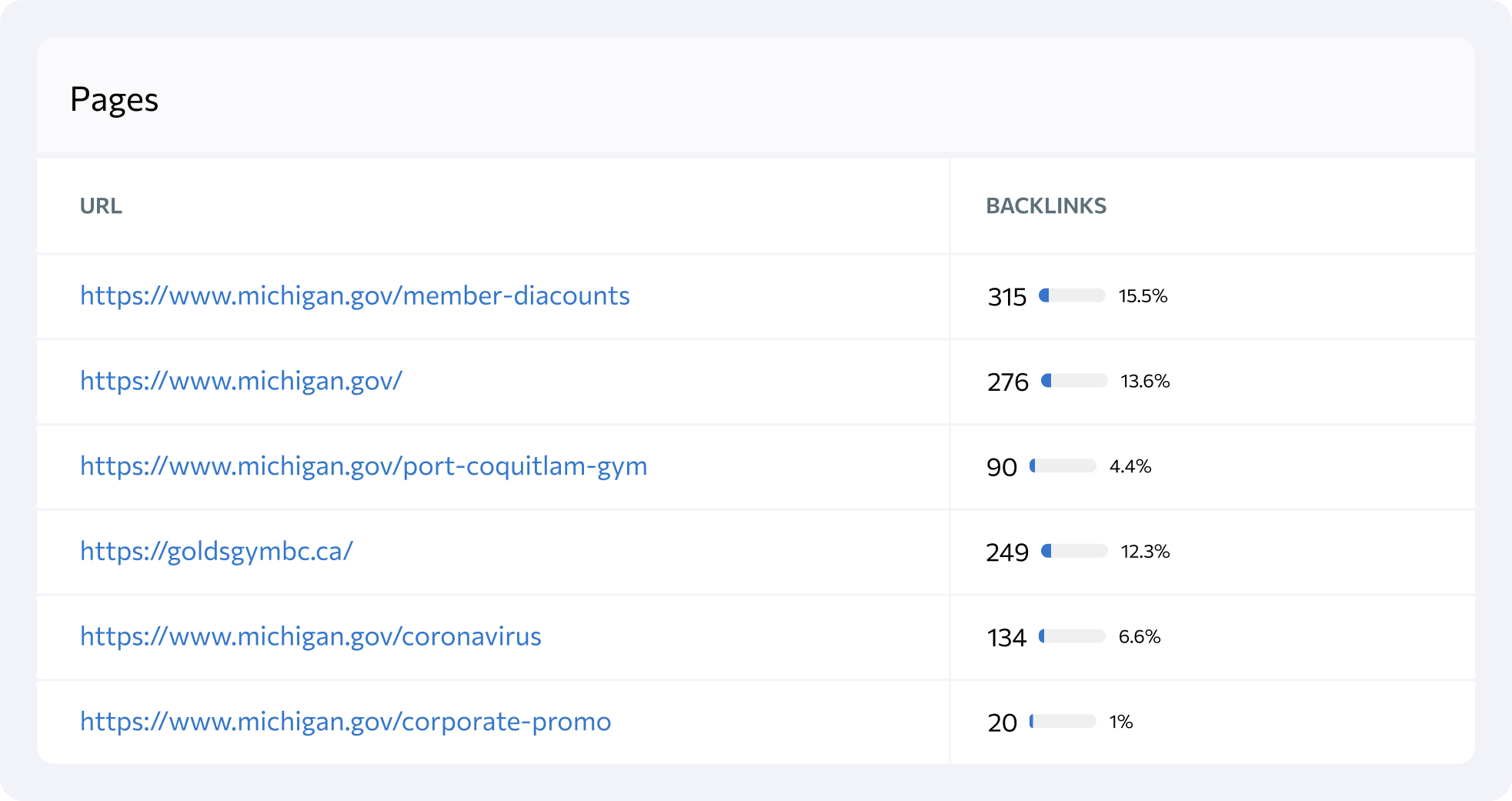Click the Pages panel title

coord(114,100)
